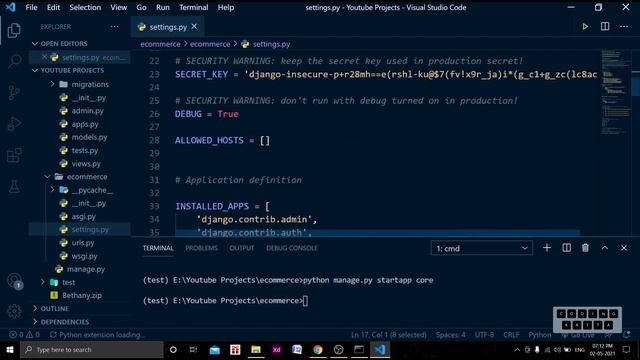Open the Help menu
Screen dimensions: 640x360
point(226,7)
